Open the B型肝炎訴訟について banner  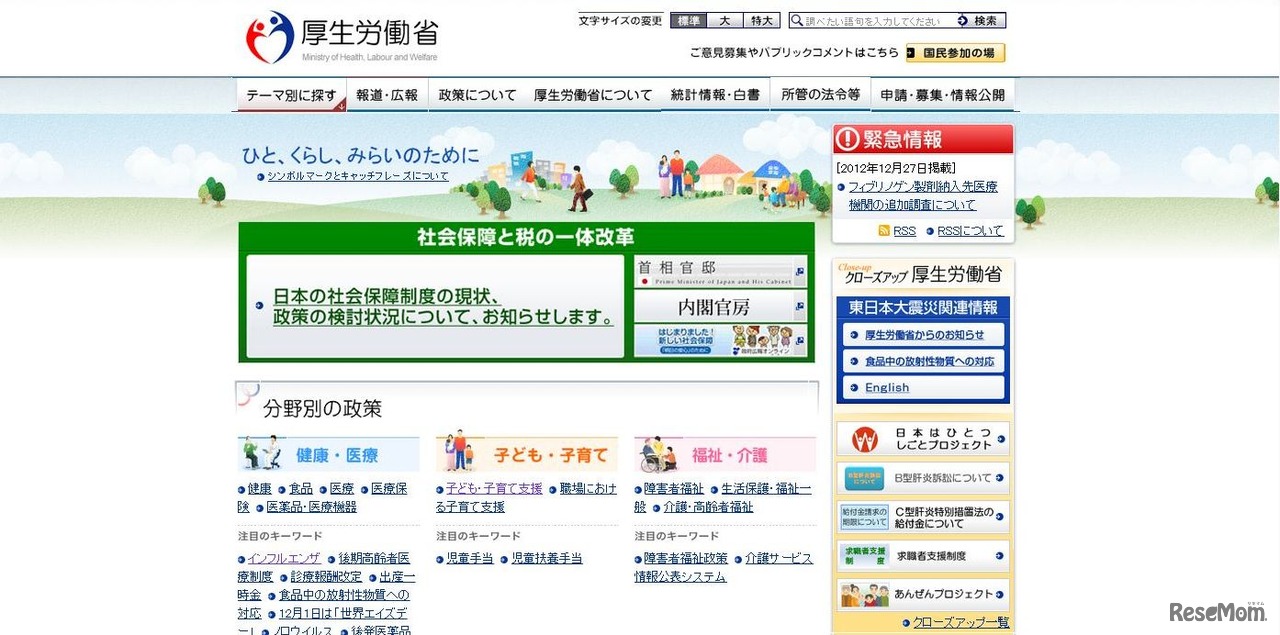click(923, 478)
